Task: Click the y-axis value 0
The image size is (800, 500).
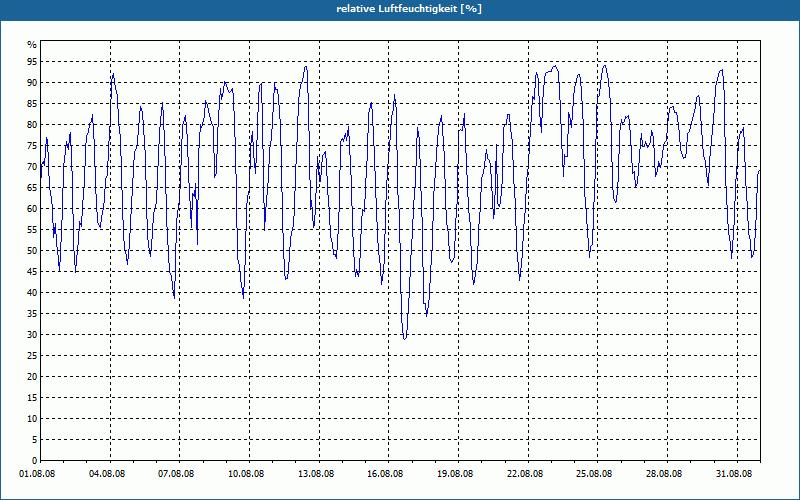Action: (x=35, y=460)
